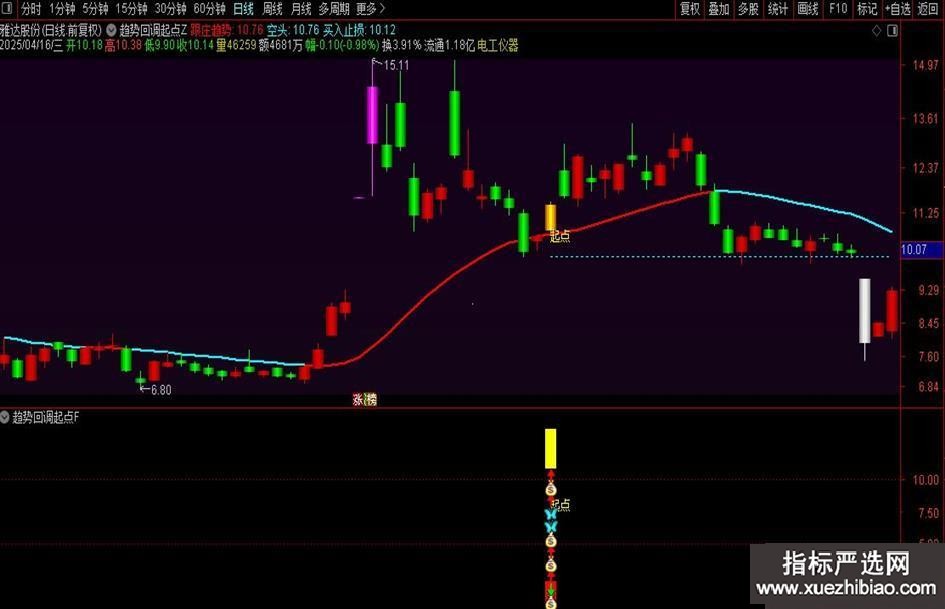This screenshot has height=609, width=945.
Task: Switch to the 周线 weekly chart
Action: tap(272, 9)
